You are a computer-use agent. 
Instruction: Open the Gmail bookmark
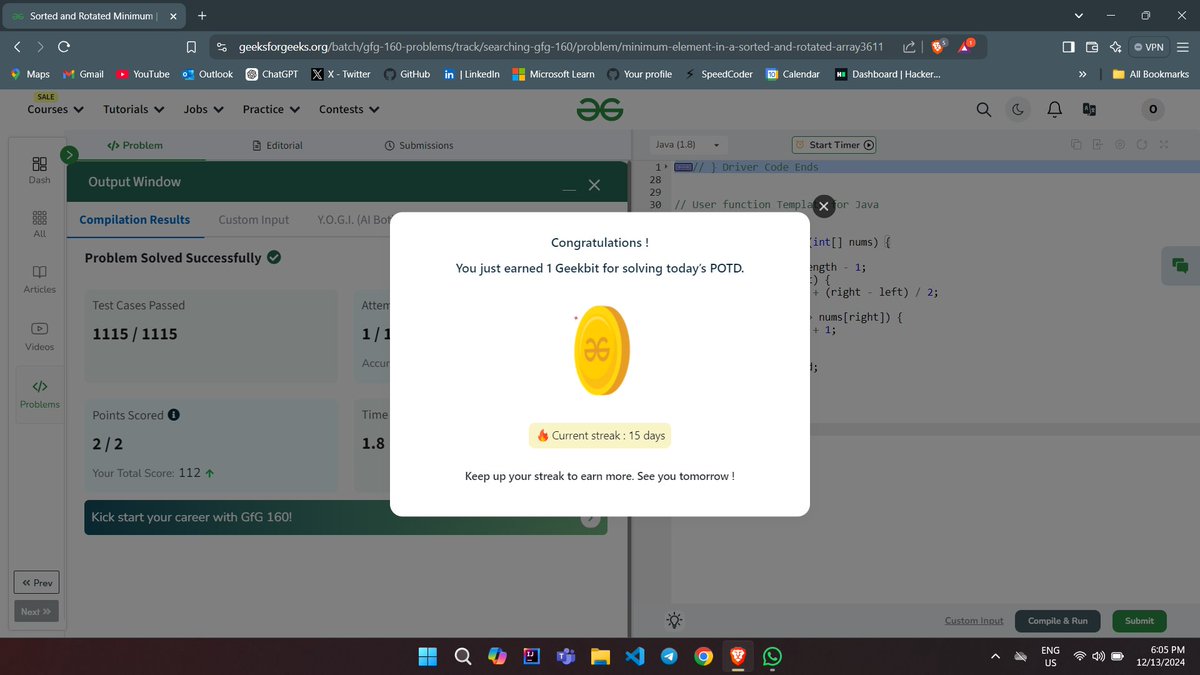[83, 74]
